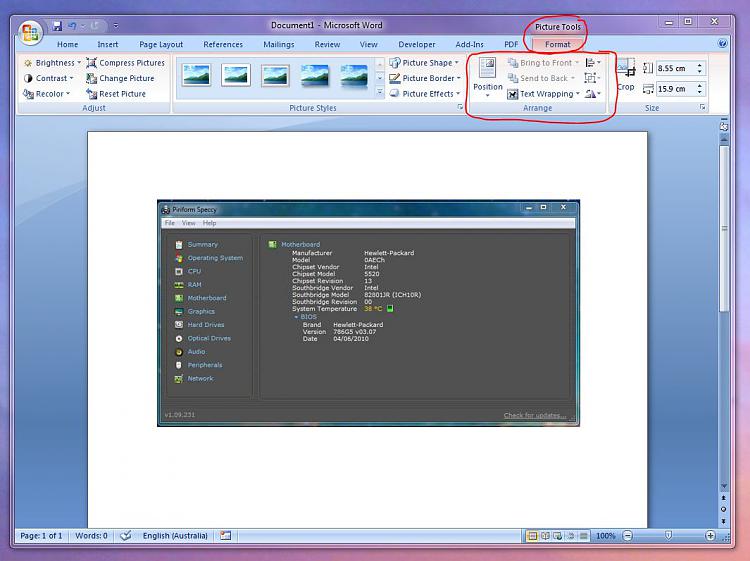Switch to Full Screen Reading view
Image resolution: width=750 pixels, height=561 pixels.
[545, 536]
